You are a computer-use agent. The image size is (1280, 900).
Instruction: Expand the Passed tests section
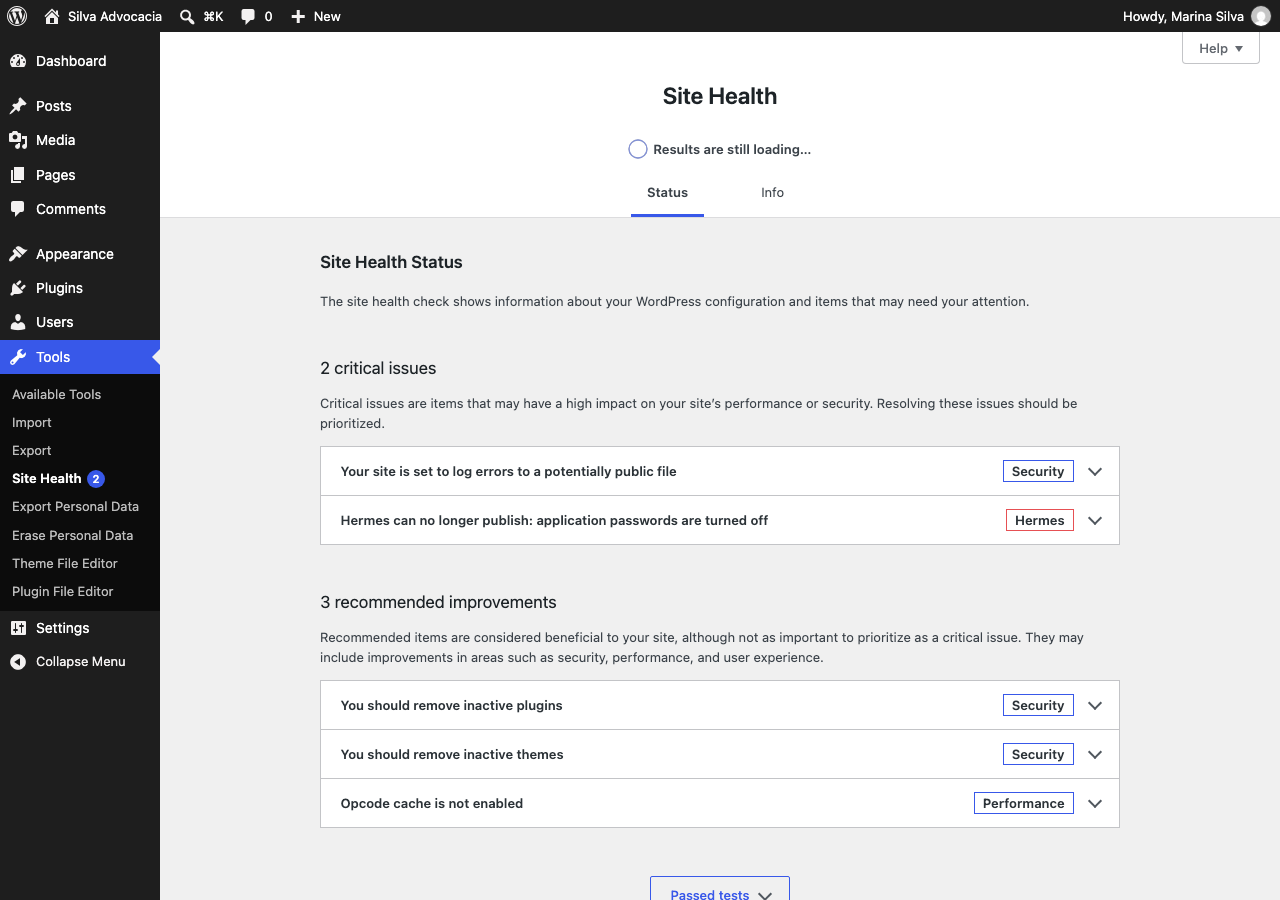[720, 889]
